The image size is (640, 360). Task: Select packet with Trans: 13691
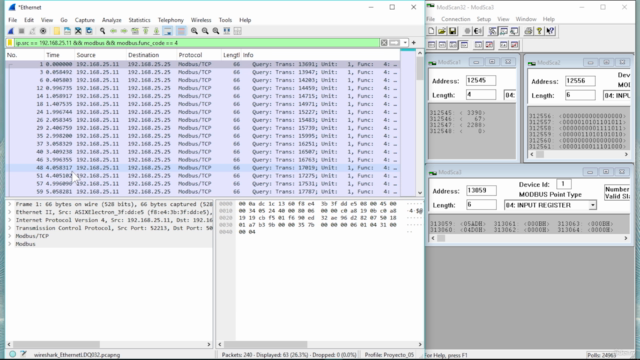coord(203,64)
